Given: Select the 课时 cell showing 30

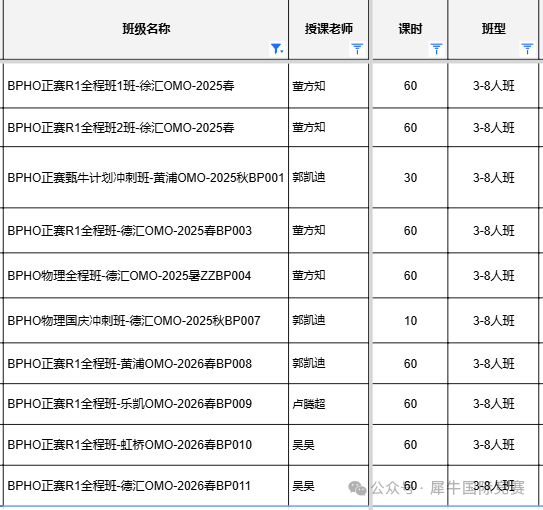Looking at the screenshot, I should pos(410,177).
